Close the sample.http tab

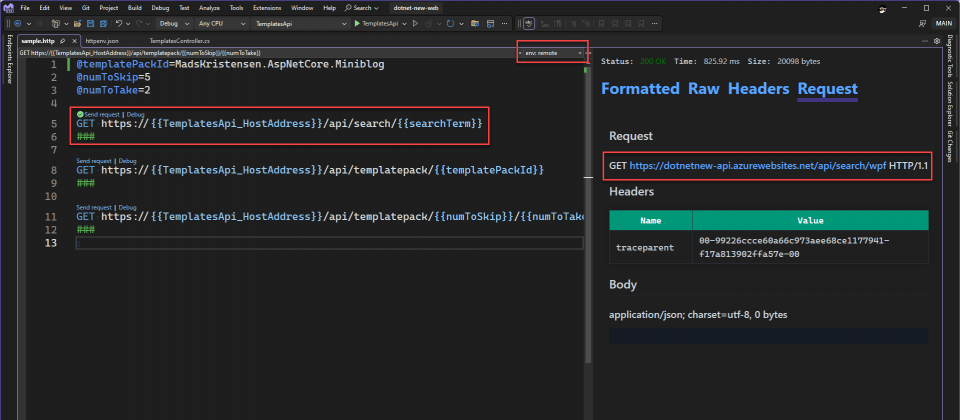point(73,40)
